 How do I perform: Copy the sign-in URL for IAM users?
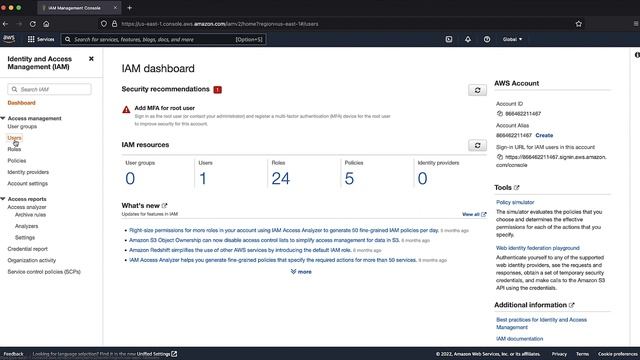[x=500, y=157]
